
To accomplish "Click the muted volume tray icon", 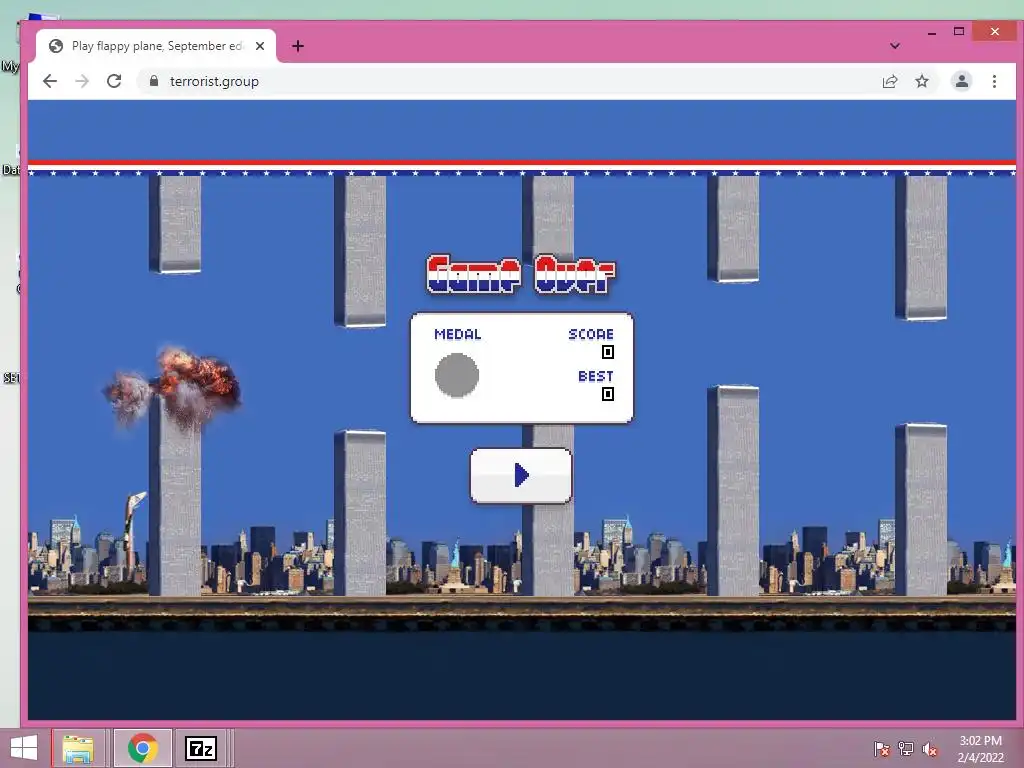I will [930, 749].
